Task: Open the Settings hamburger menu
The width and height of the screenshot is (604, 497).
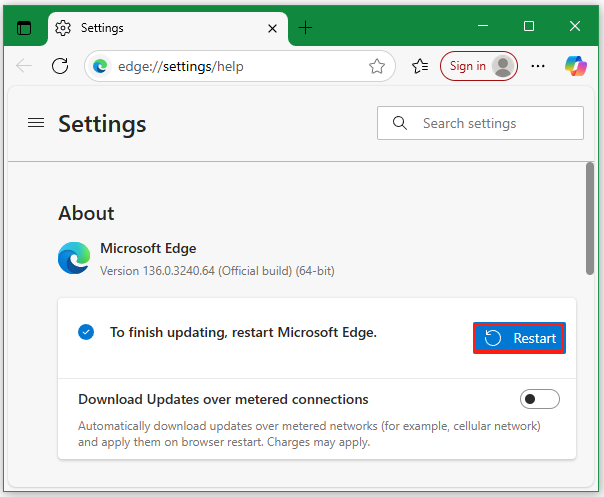Action: pos(36,123)
